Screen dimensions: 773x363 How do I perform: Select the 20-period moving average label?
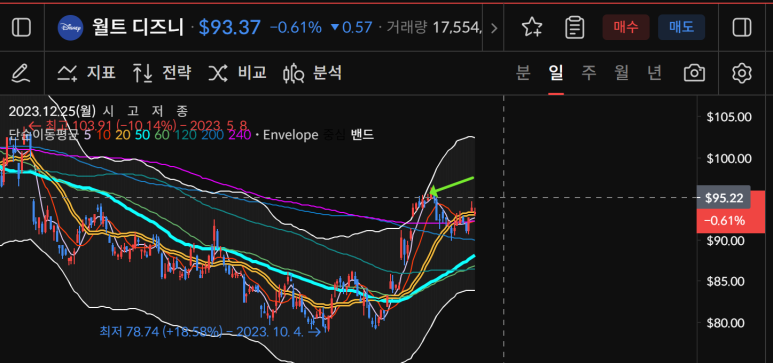[x=122, y=135]
